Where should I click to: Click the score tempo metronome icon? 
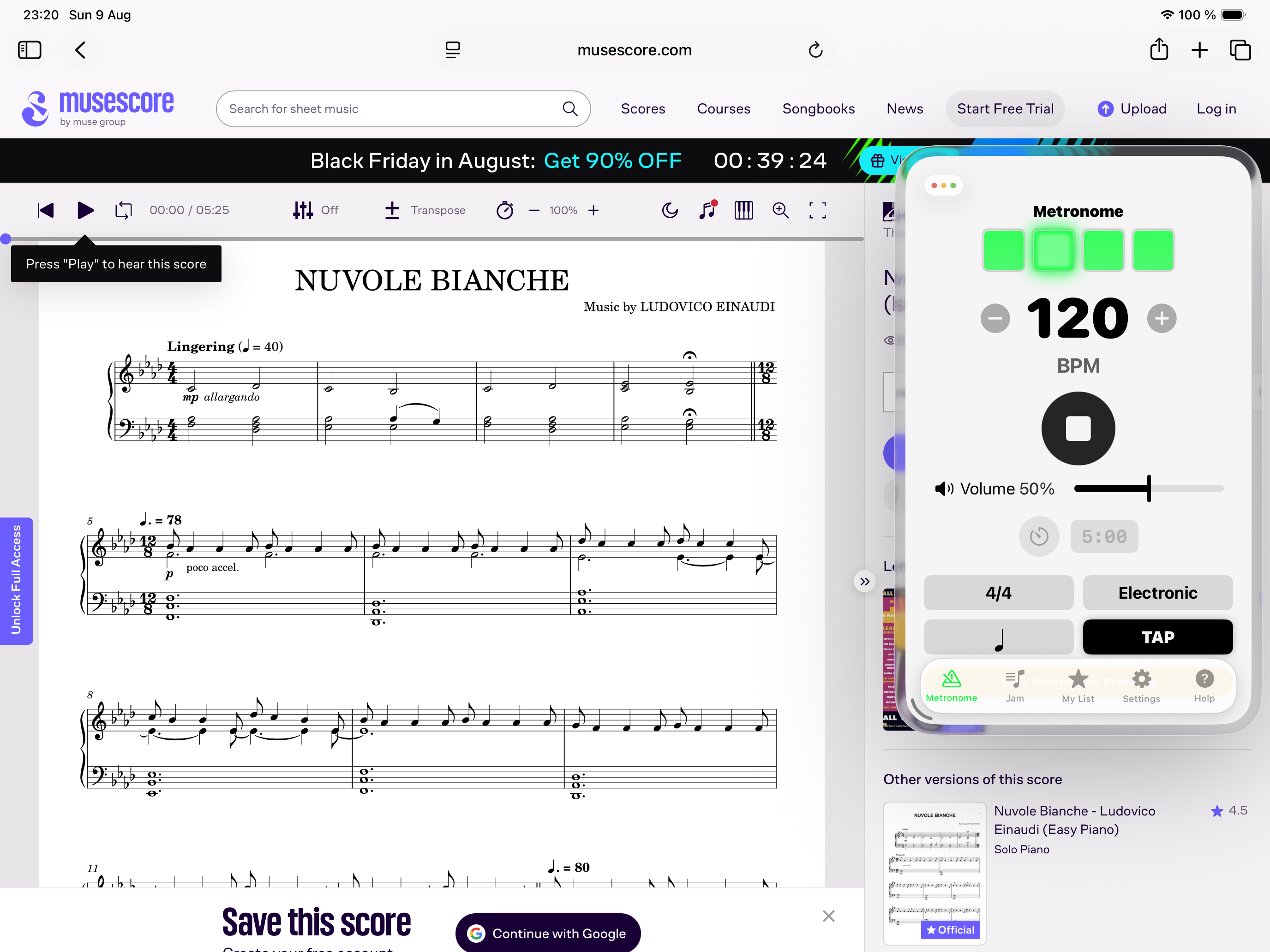pos(505,210)
